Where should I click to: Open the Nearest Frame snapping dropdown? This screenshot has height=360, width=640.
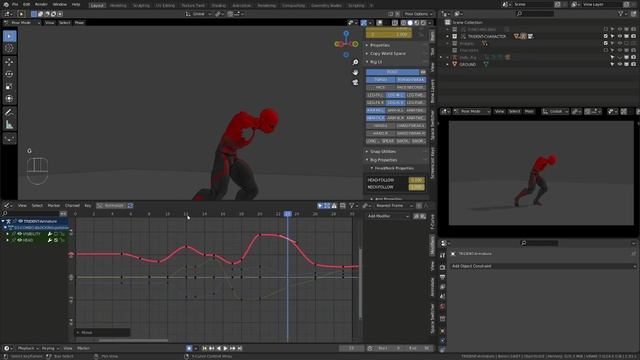point(394,206)
